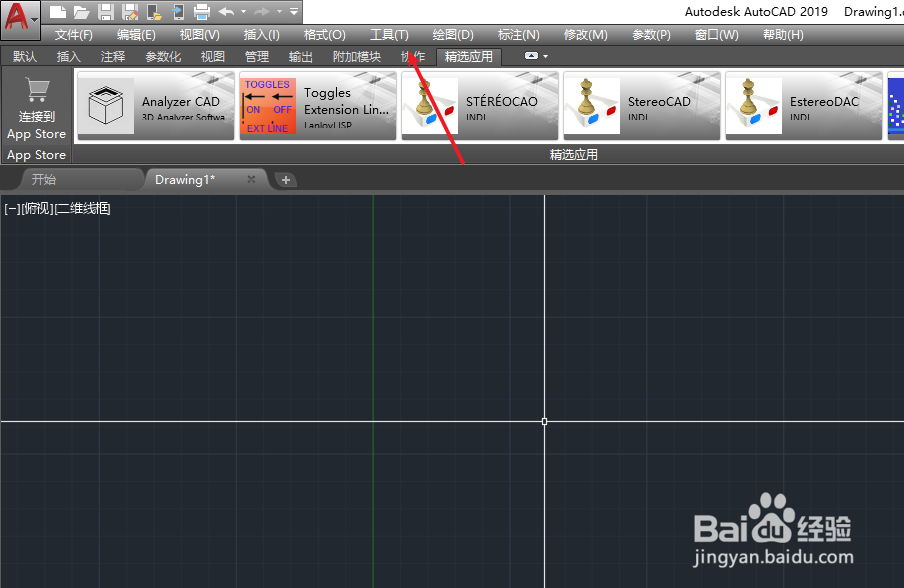Click the 精选应用 panel title bar
This screenshot has width=904, height=588.
(574, 154)
